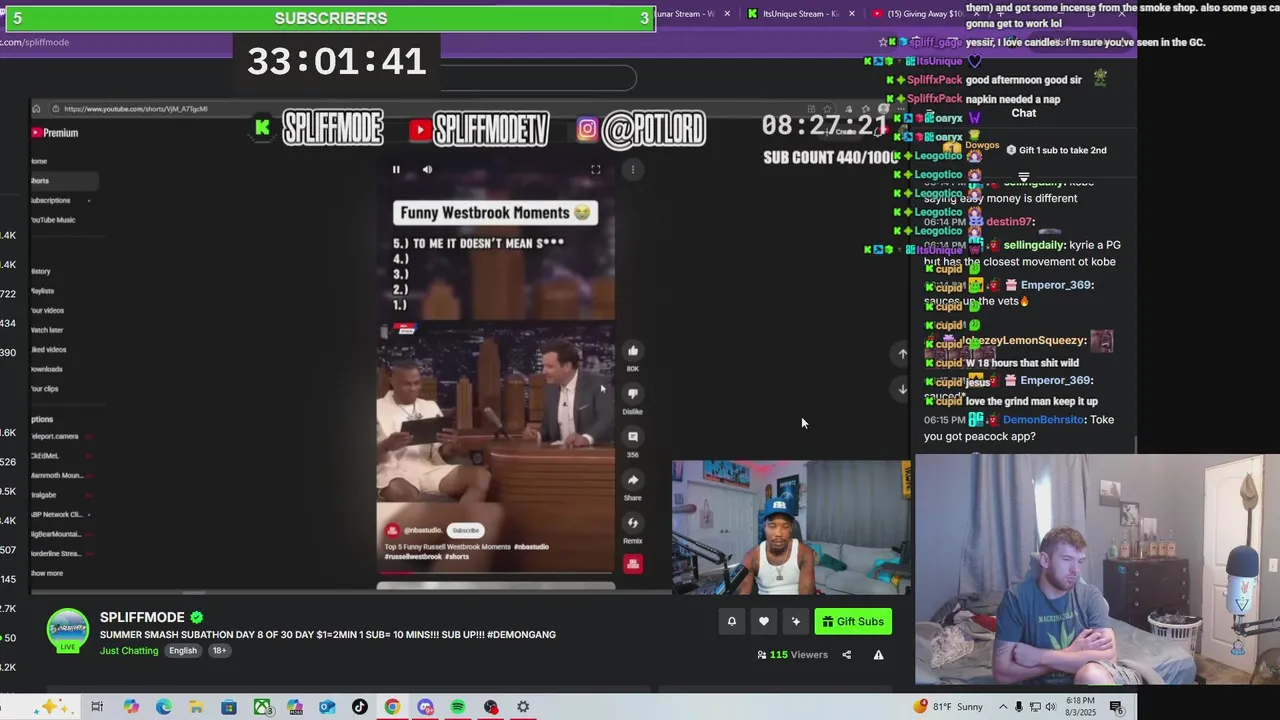Image resolution: width=1280 pixels, height=720 pixels.
Task: Open the notification center icon
Action: click(1116, 707)
